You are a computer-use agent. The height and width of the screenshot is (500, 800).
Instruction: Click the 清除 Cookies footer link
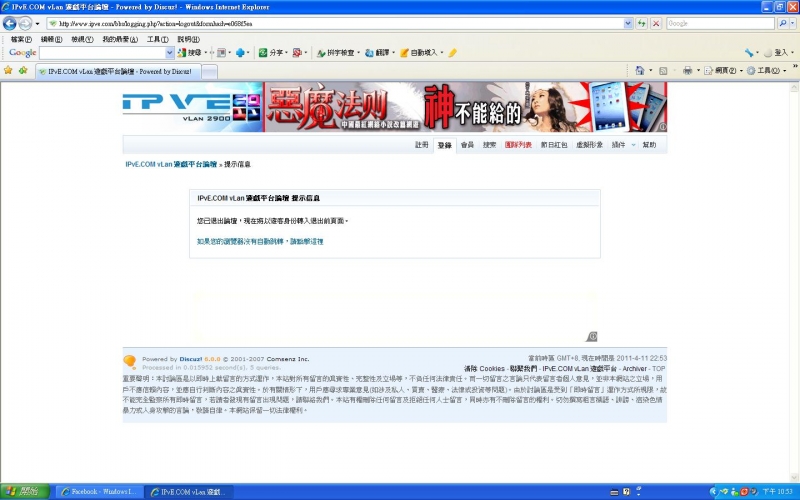tap(484, 368)
